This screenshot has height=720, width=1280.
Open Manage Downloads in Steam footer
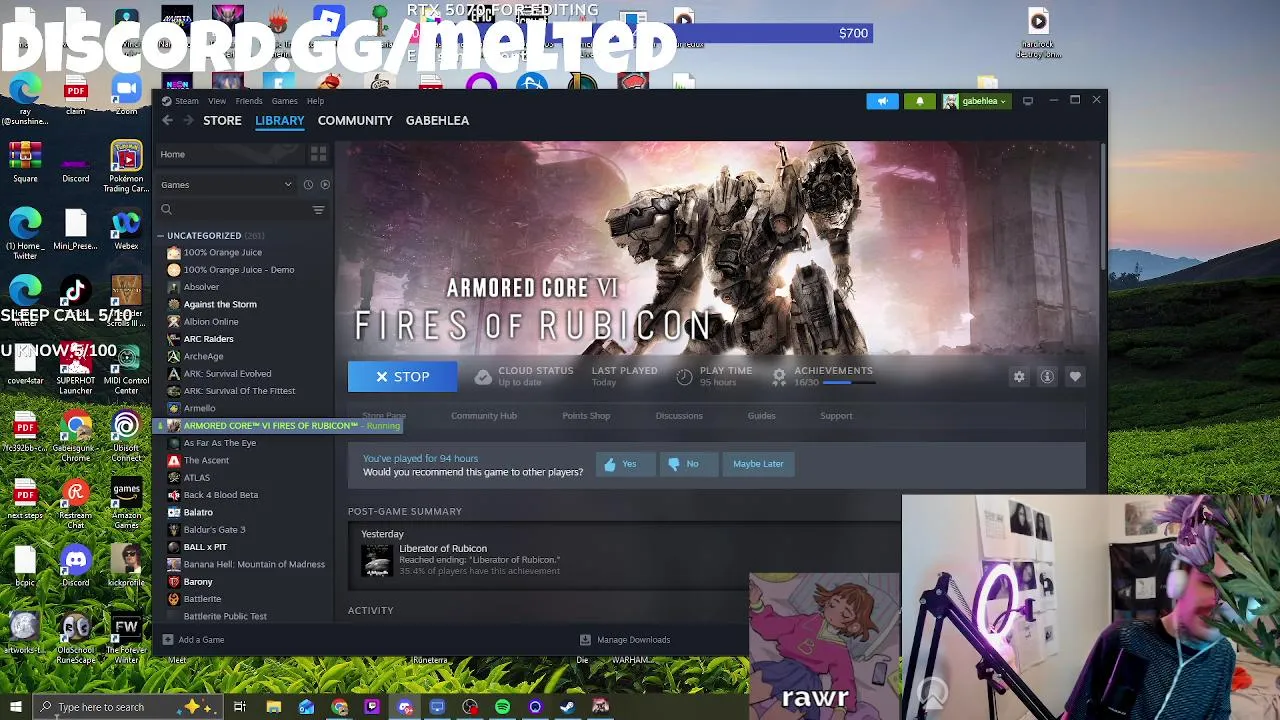(x=625, y=640)
